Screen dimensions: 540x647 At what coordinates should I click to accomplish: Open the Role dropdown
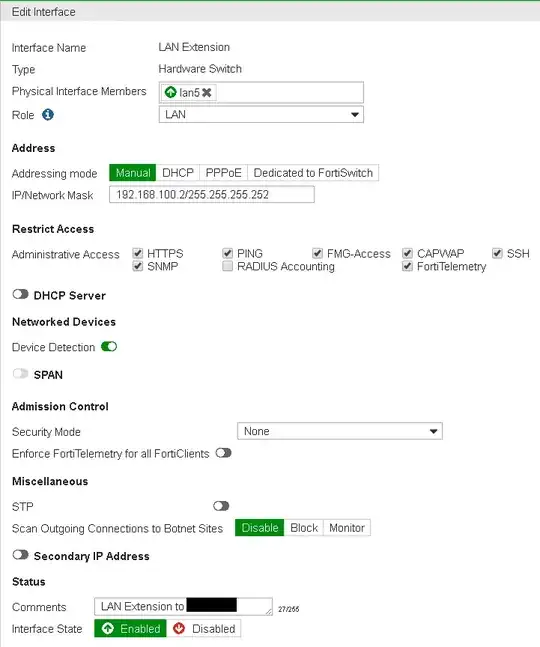[x=261, y=115]
